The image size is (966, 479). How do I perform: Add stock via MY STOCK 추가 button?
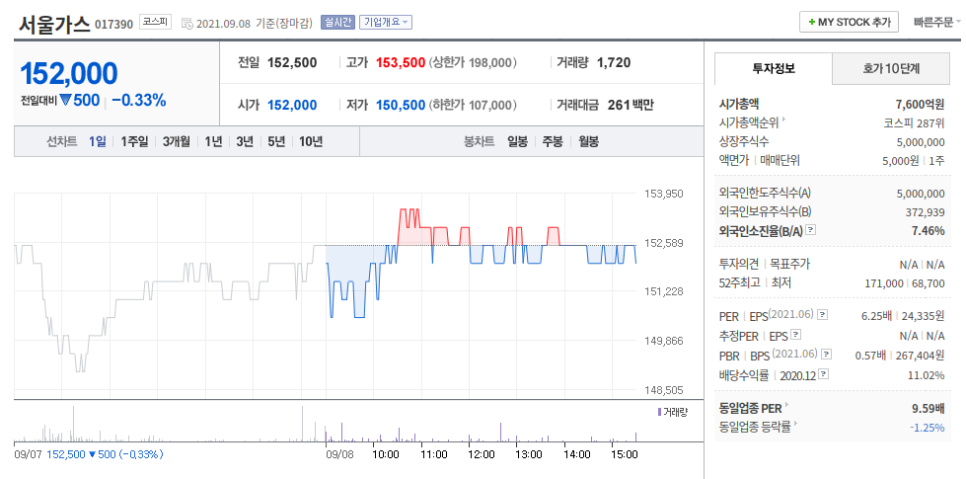[850, 22]
